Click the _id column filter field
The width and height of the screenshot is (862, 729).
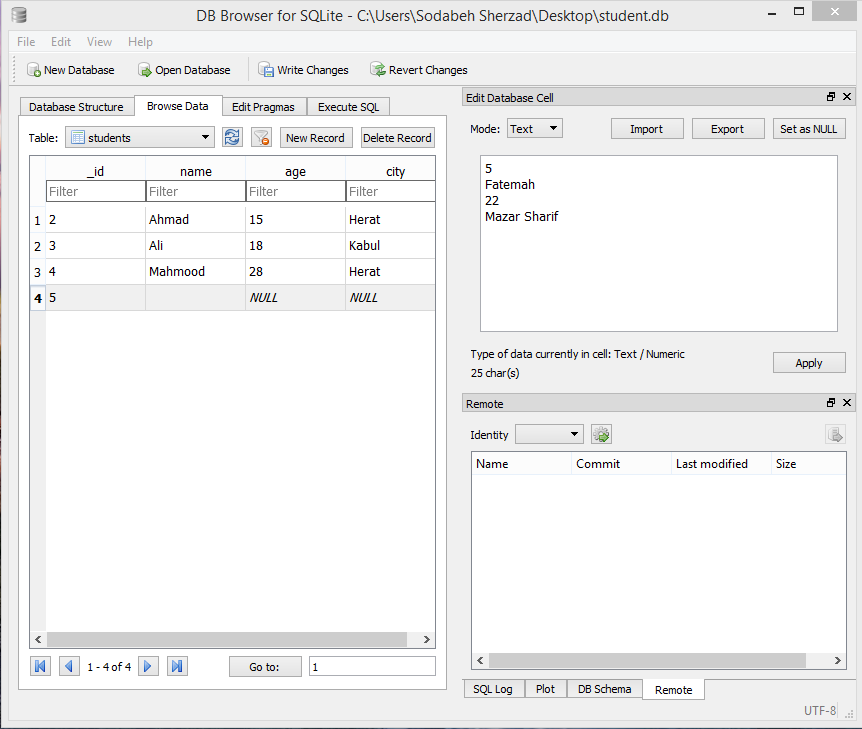[96, 191]
